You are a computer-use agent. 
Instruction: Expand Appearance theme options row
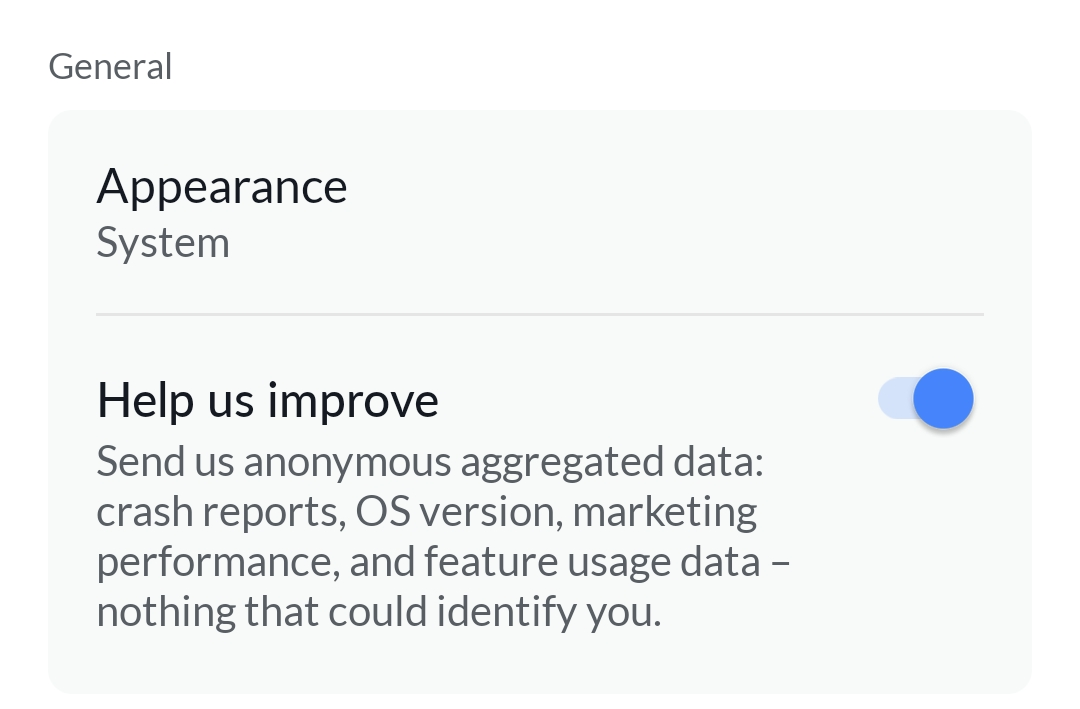(x=540, y=213)
